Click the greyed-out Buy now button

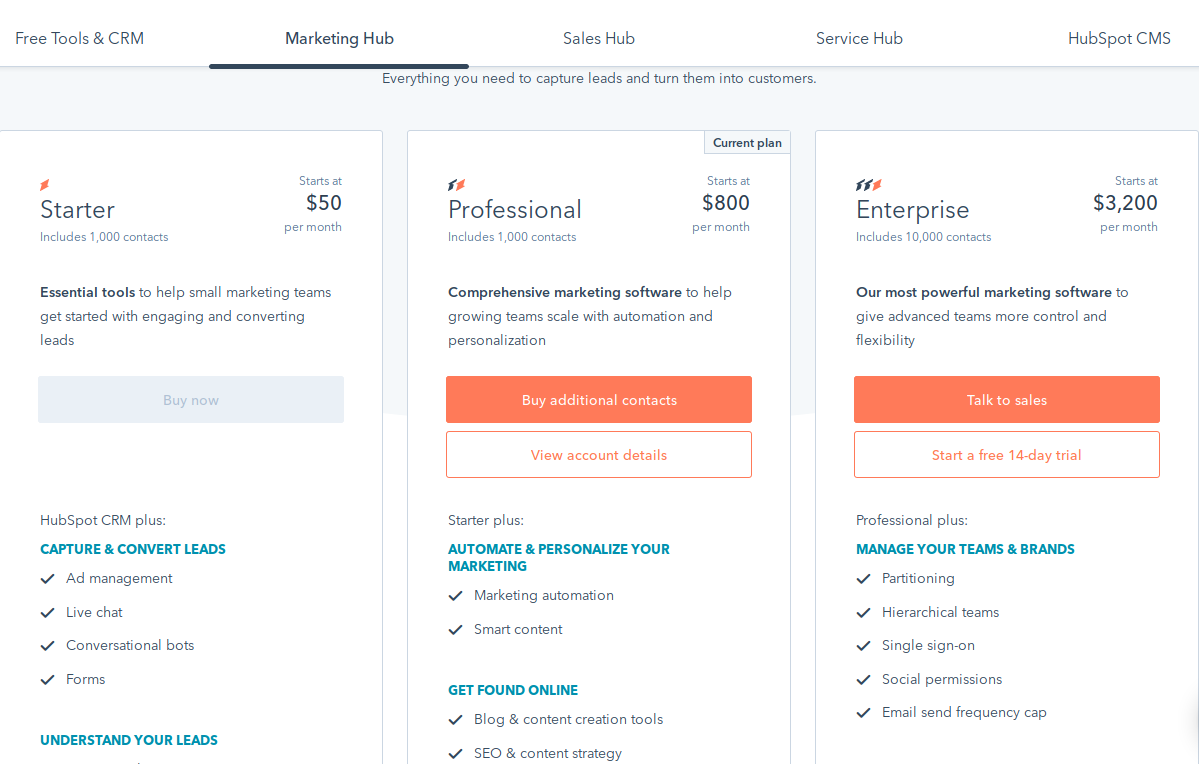[x=191, y=400]
